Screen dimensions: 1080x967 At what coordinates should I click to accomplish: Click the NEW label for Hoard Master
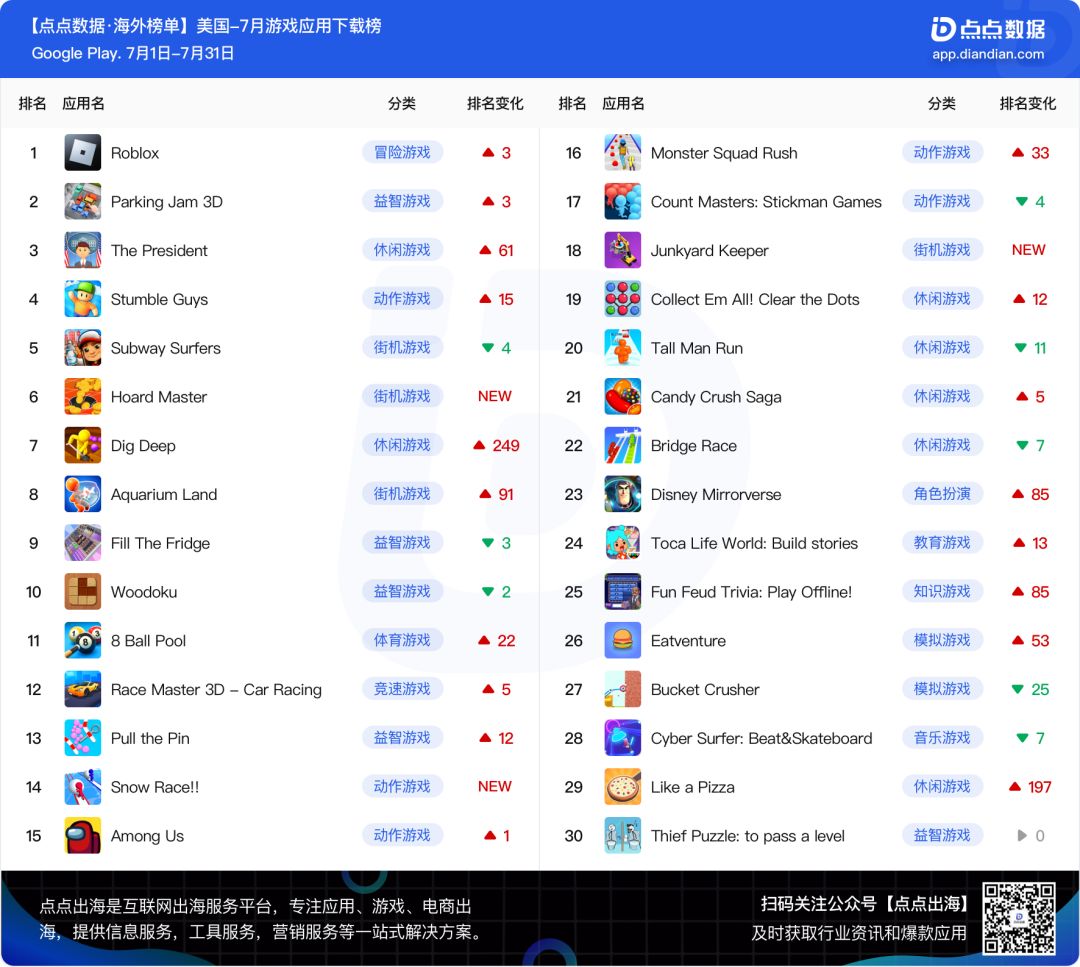point(495,397)
